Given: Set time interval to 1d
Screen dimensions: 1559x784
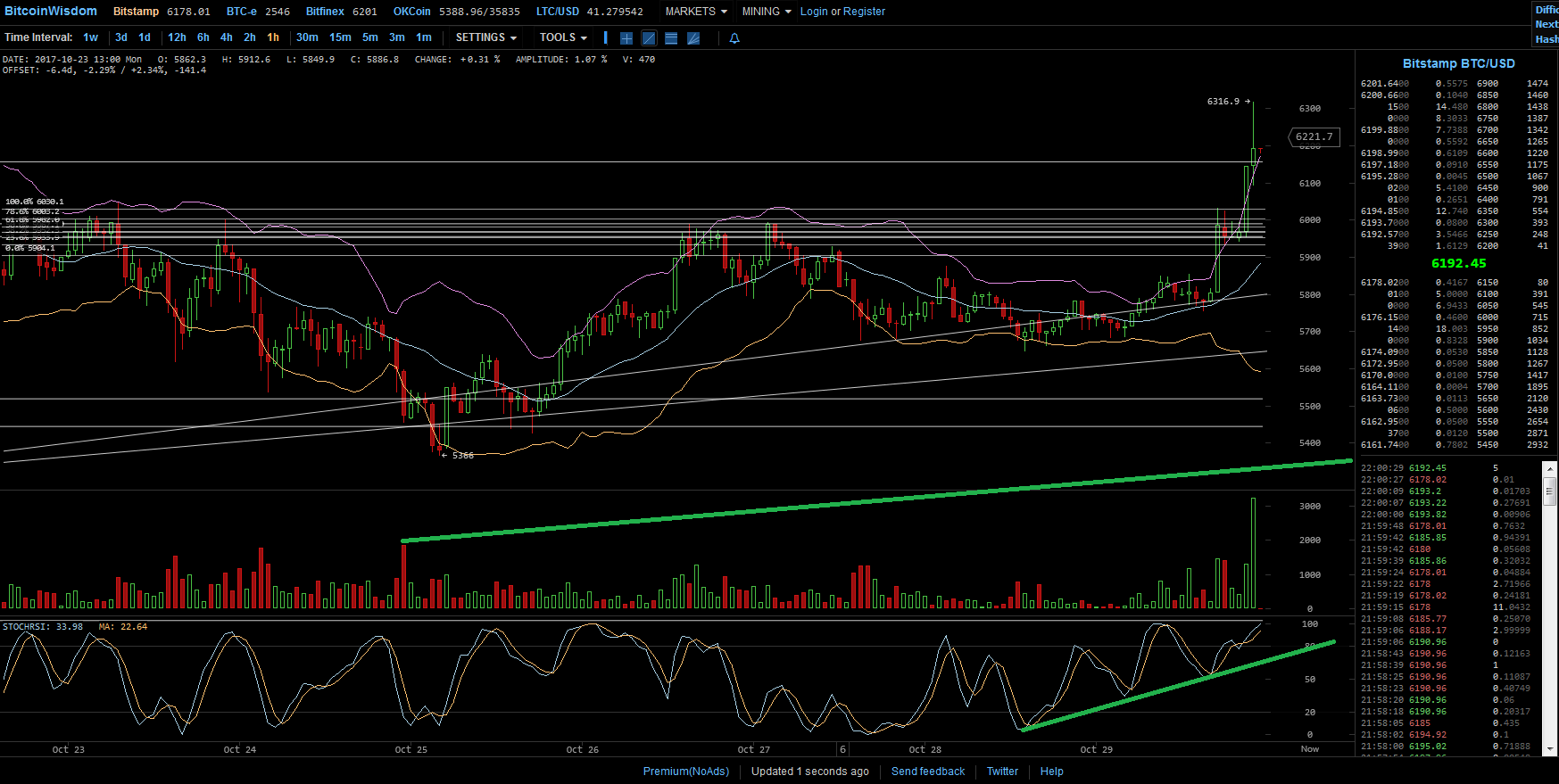Looking at the screenshot, I should coord(145,37).
